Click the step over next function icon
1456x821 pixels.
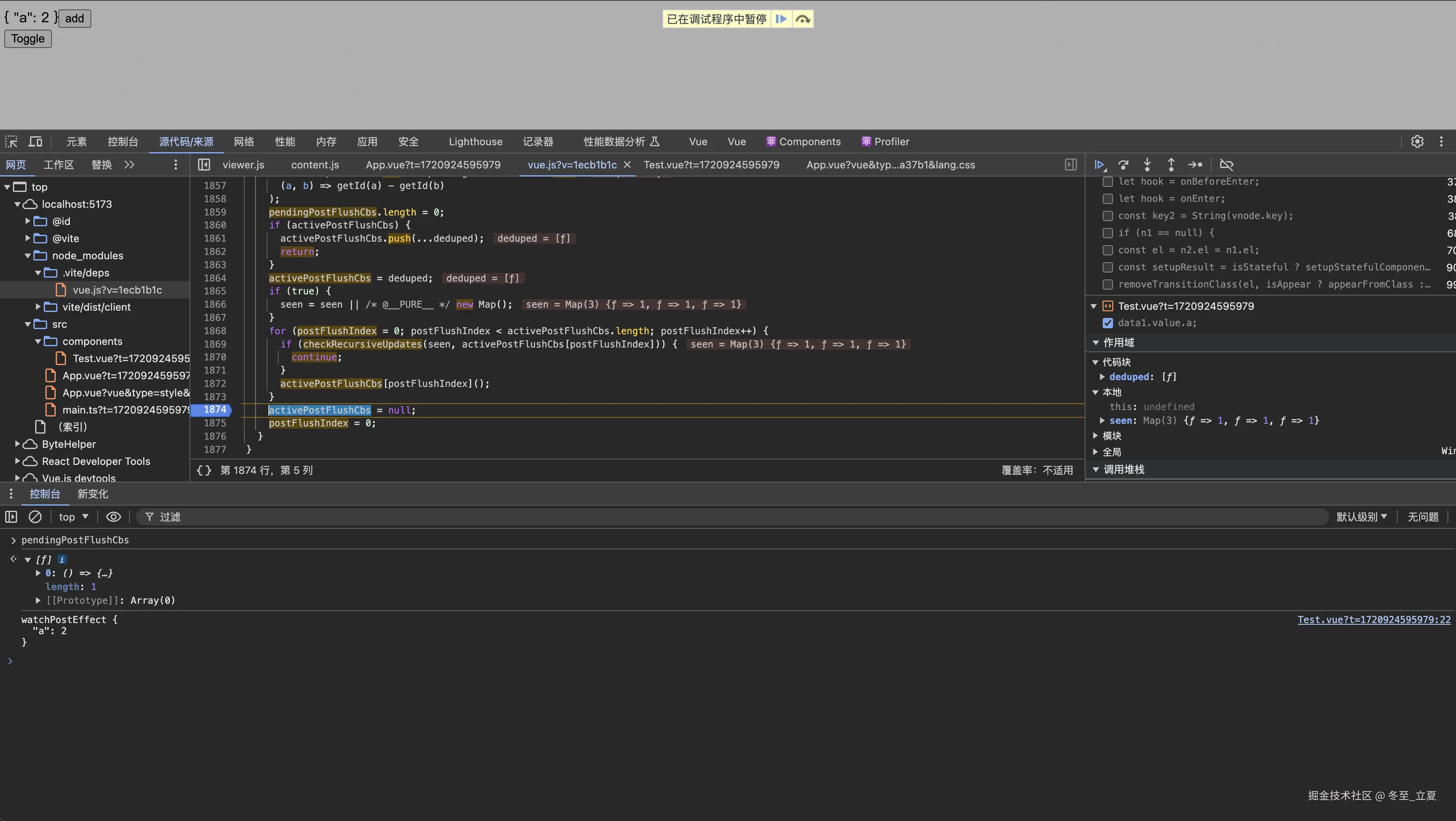(x=1123, y=165)
